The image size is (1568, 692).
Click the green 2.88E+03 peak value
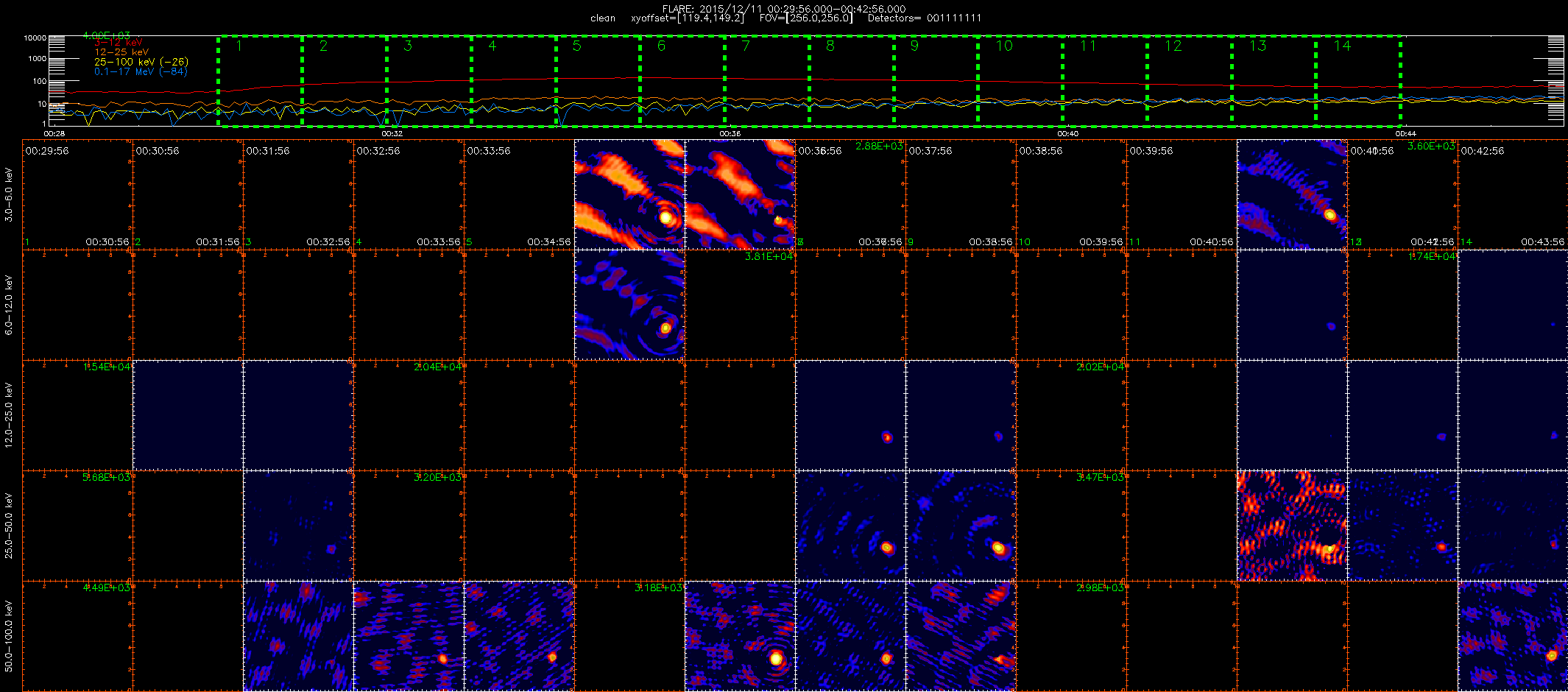tap(879, 146)
